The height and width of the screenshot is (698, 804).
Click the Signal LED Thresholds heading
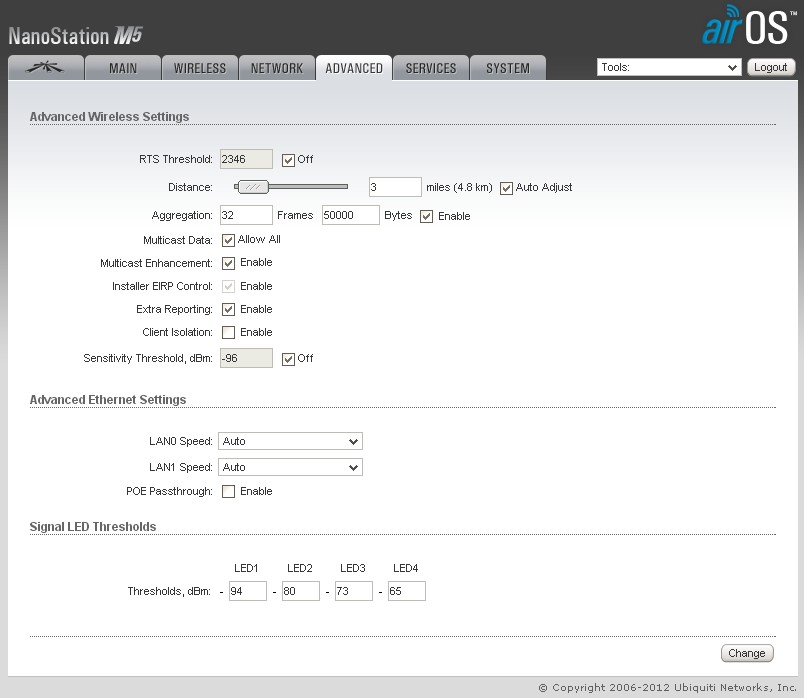click(93, 527)
